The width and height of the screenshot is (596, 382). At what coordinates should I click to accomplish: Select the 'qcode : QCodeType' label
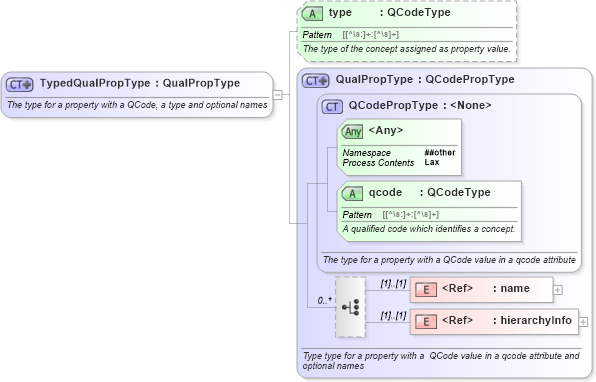point(430,192)
